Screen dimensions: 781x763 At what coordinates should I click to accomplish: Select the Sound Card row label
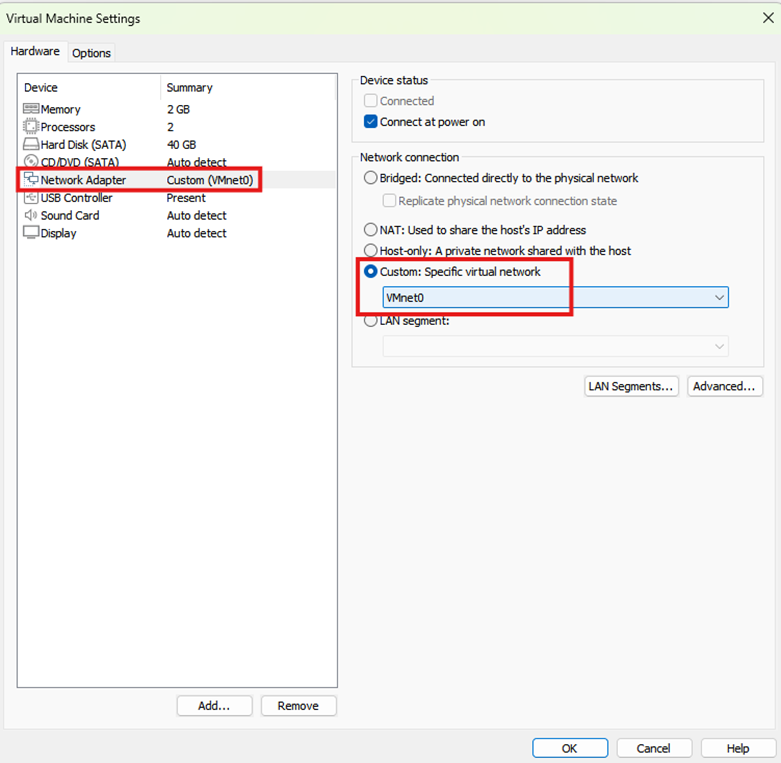(x=70, y=216)
